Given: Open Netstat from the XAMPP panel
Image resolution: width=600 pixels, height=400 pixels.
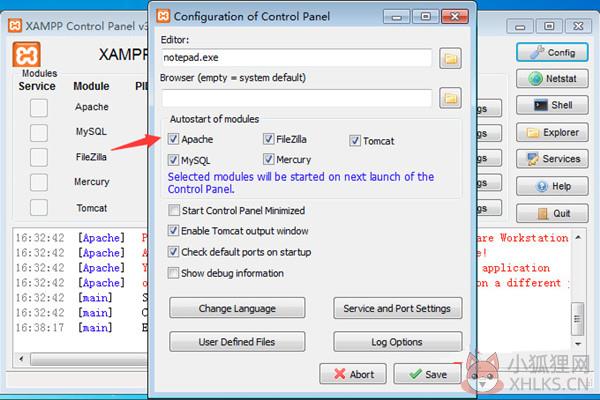Looking at the screenshot, I should pos(552,79).
